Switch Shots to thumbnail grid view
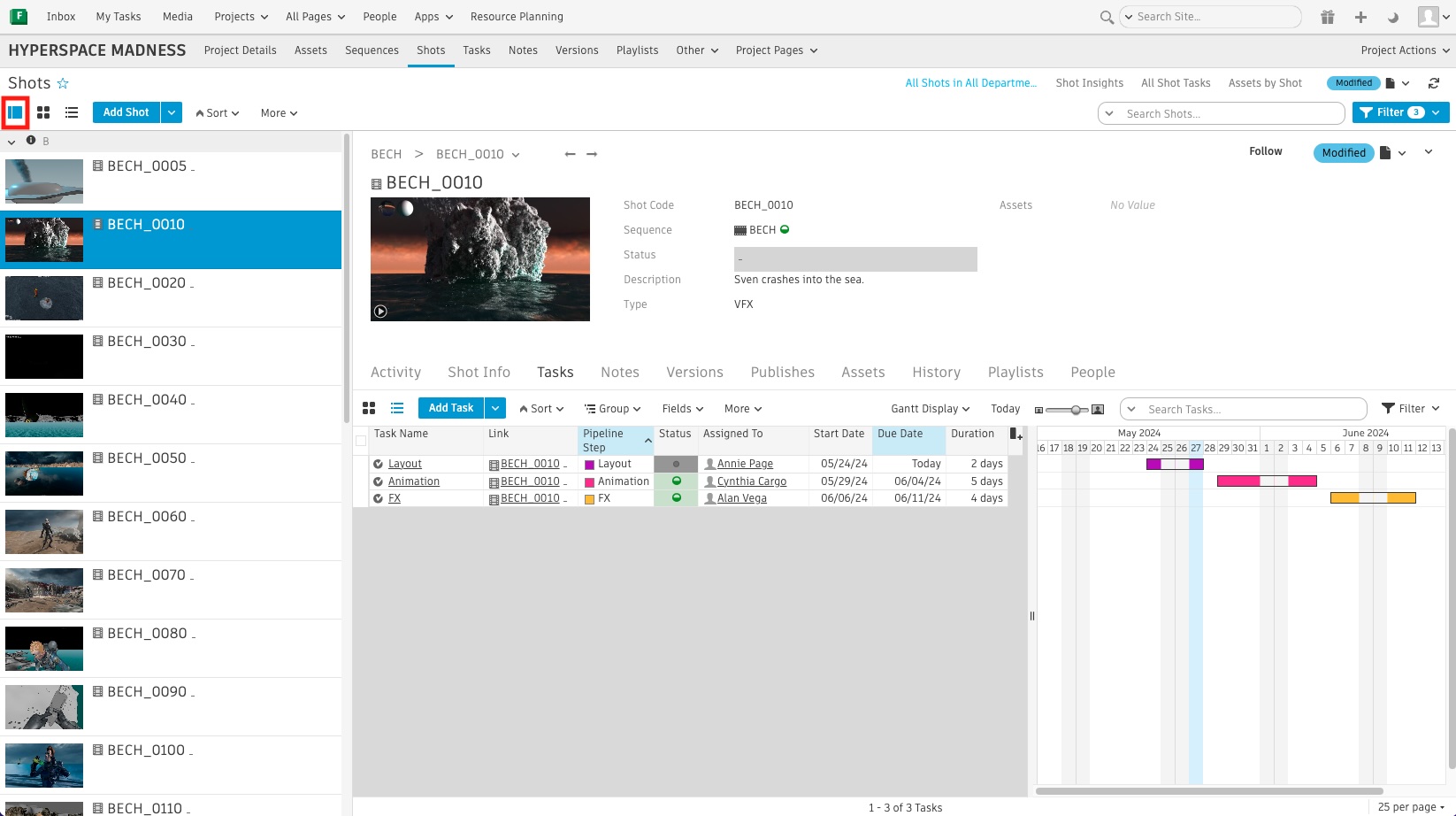This screenshot has width=1456, height=816. click(x=43, y=112)
